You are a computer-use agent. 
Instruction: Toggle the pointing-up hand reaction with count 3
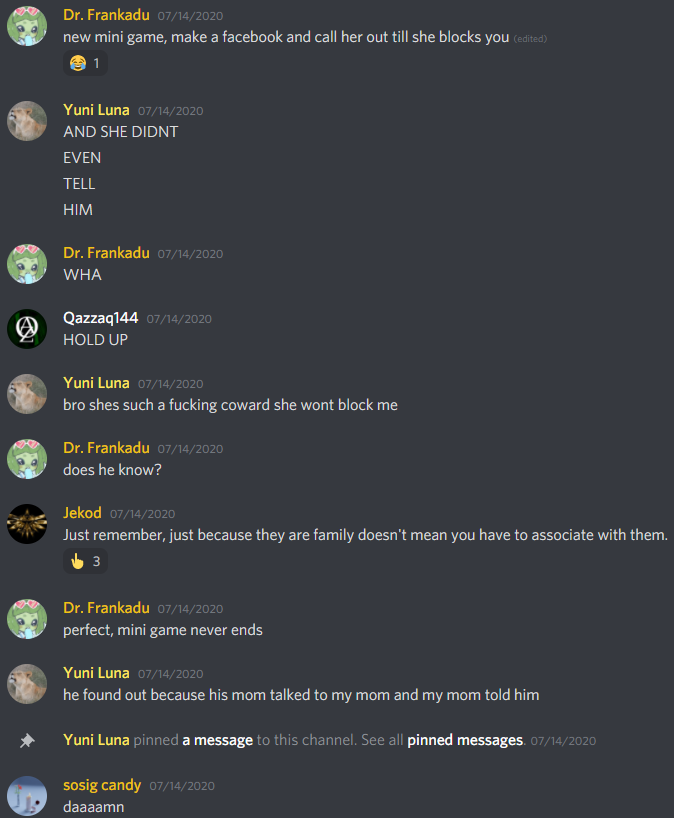point(85,561)
